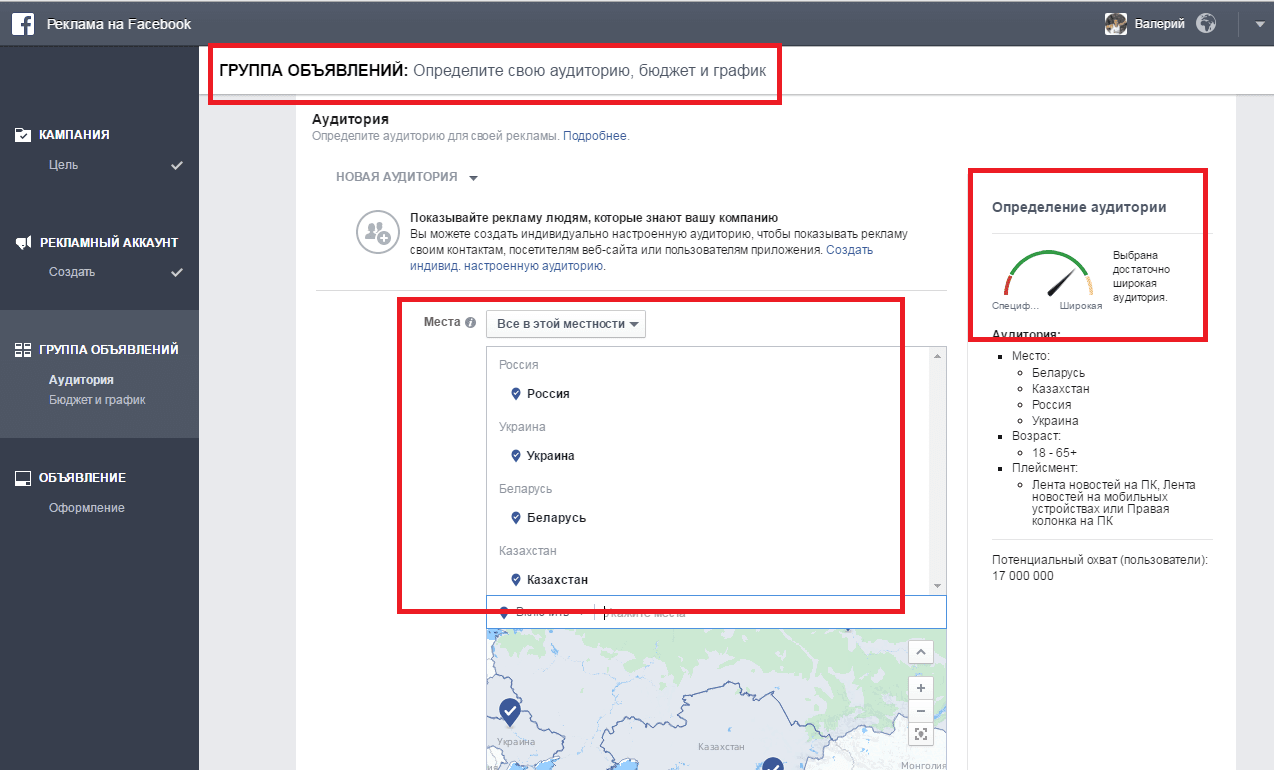This screenshot has width=1274, height=770.
Task: Select Украина in locations list
Action: pos(551,455)
